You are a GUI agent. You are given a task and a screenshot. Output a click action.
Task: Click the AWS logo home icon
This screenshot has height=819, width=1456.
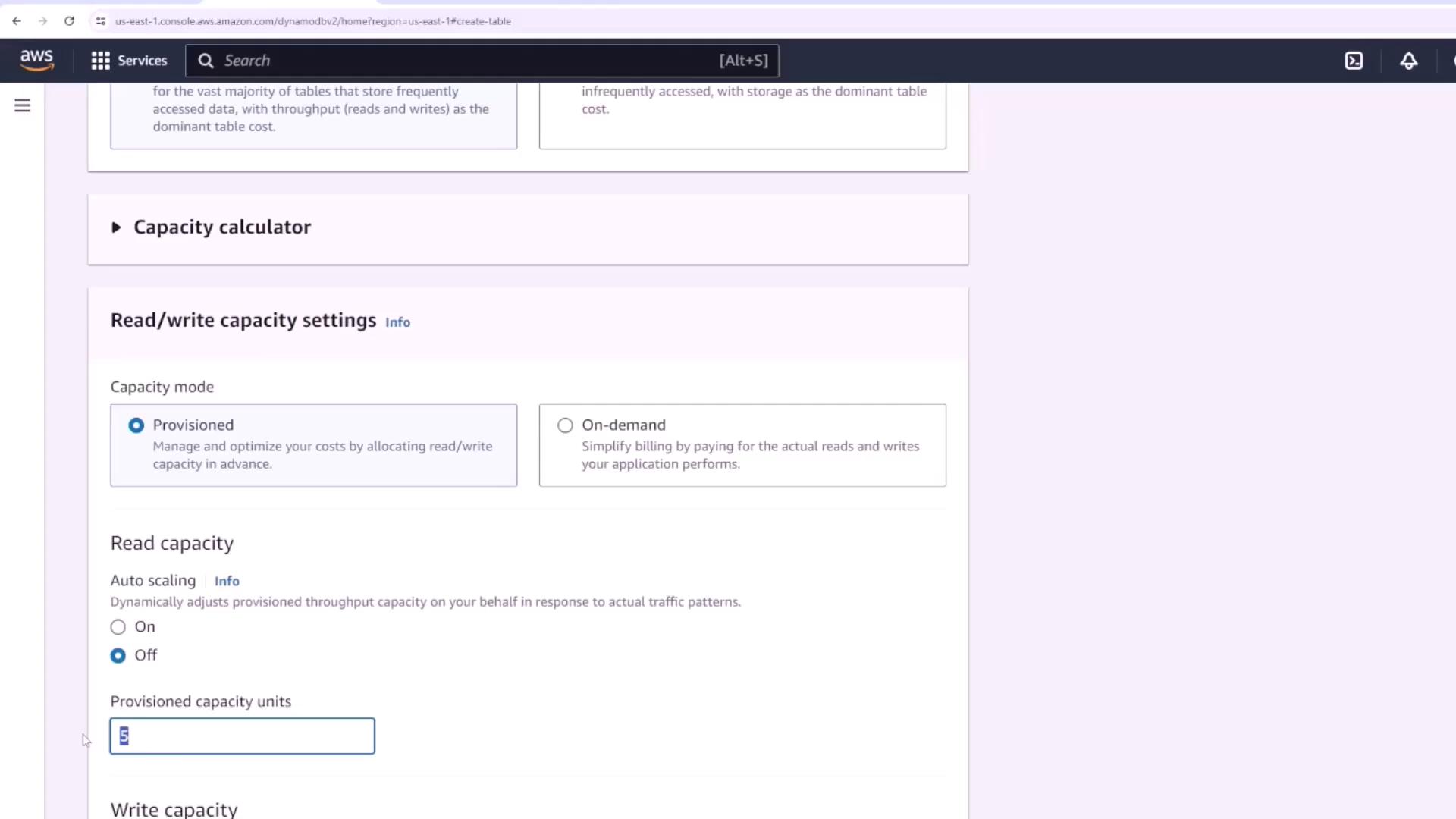(x=36, y=61)
